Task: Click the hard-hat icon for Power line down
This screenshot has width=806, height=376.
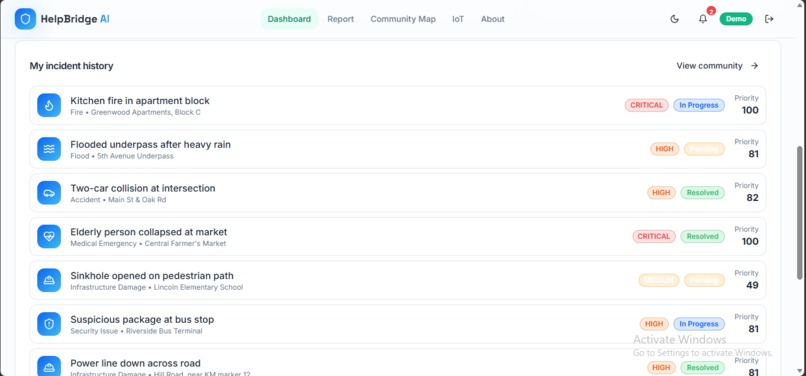Action: click(49, 367)
